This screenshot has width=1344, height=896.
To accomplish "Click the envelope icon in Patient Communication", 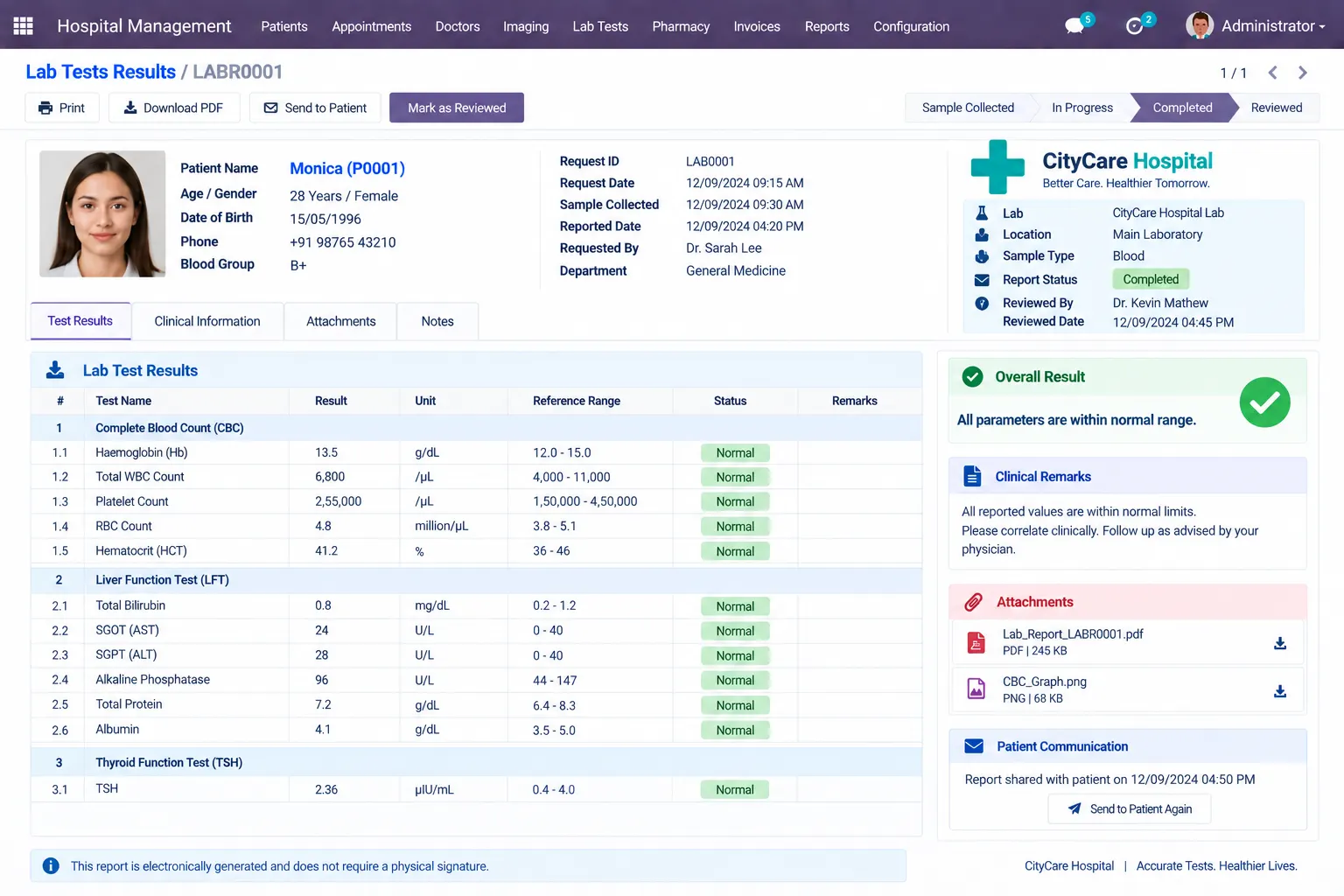I will click(974, 746).
